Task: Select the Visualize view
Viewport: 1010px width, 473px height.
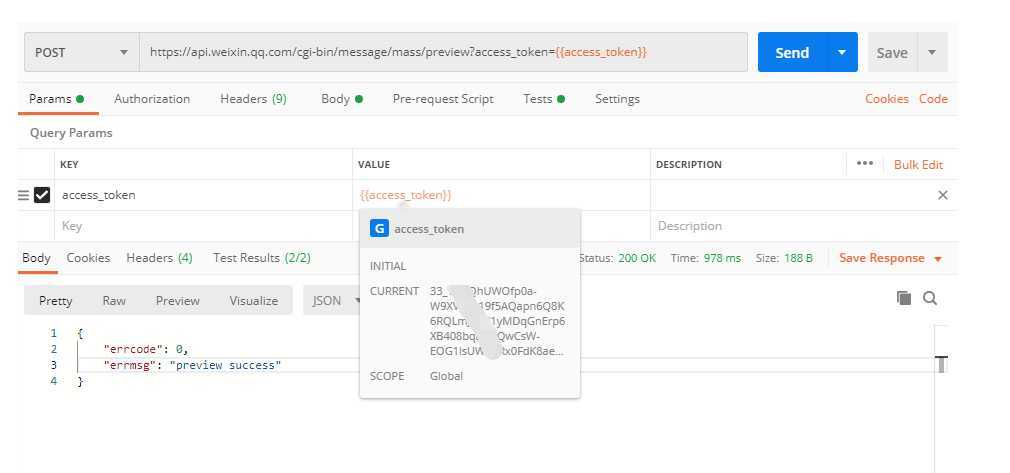Action: (x=254, y=300)
